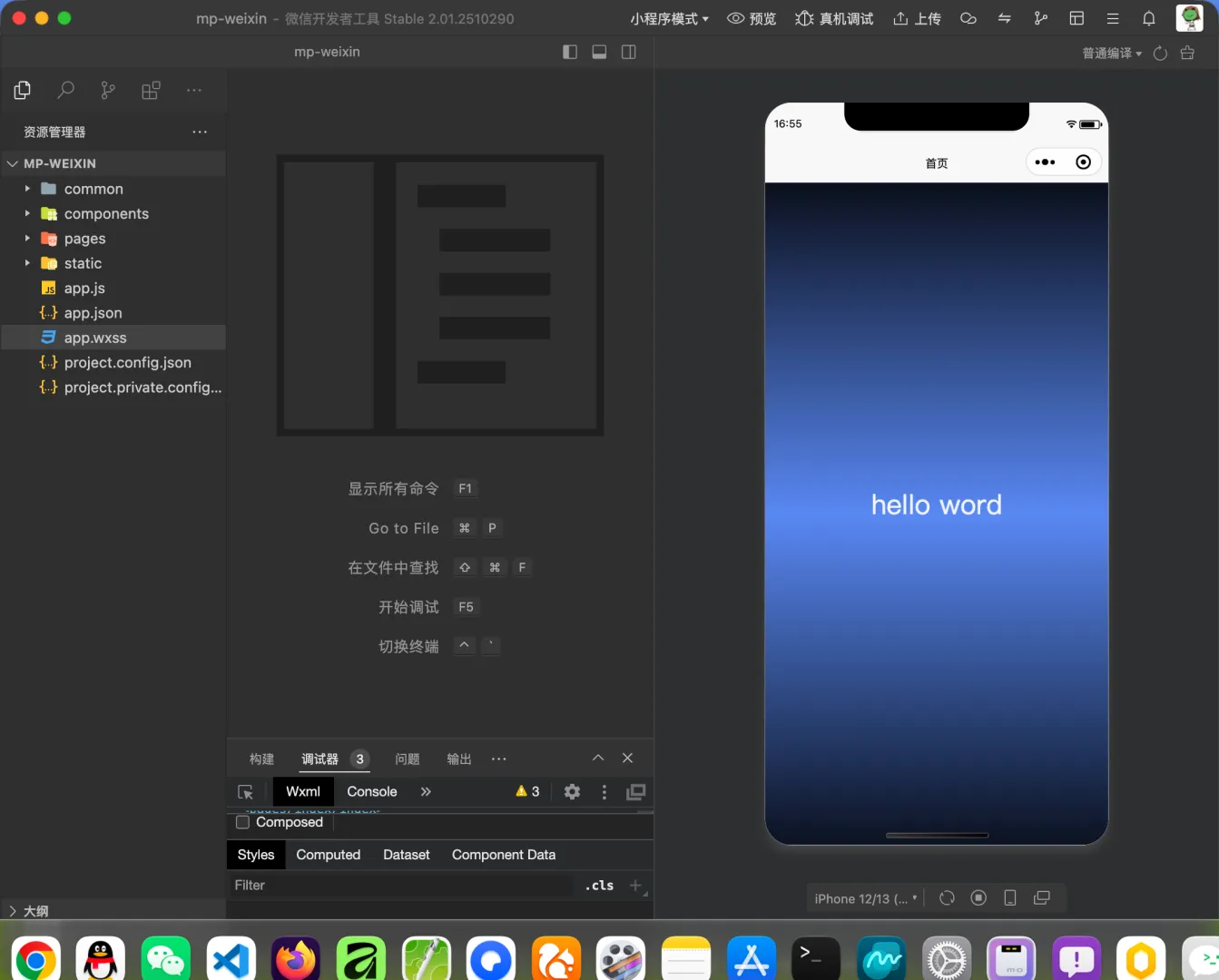Open the search icon in the sidebar
The height and width of the screenshot is (980, 1219).
pos(65,90)
